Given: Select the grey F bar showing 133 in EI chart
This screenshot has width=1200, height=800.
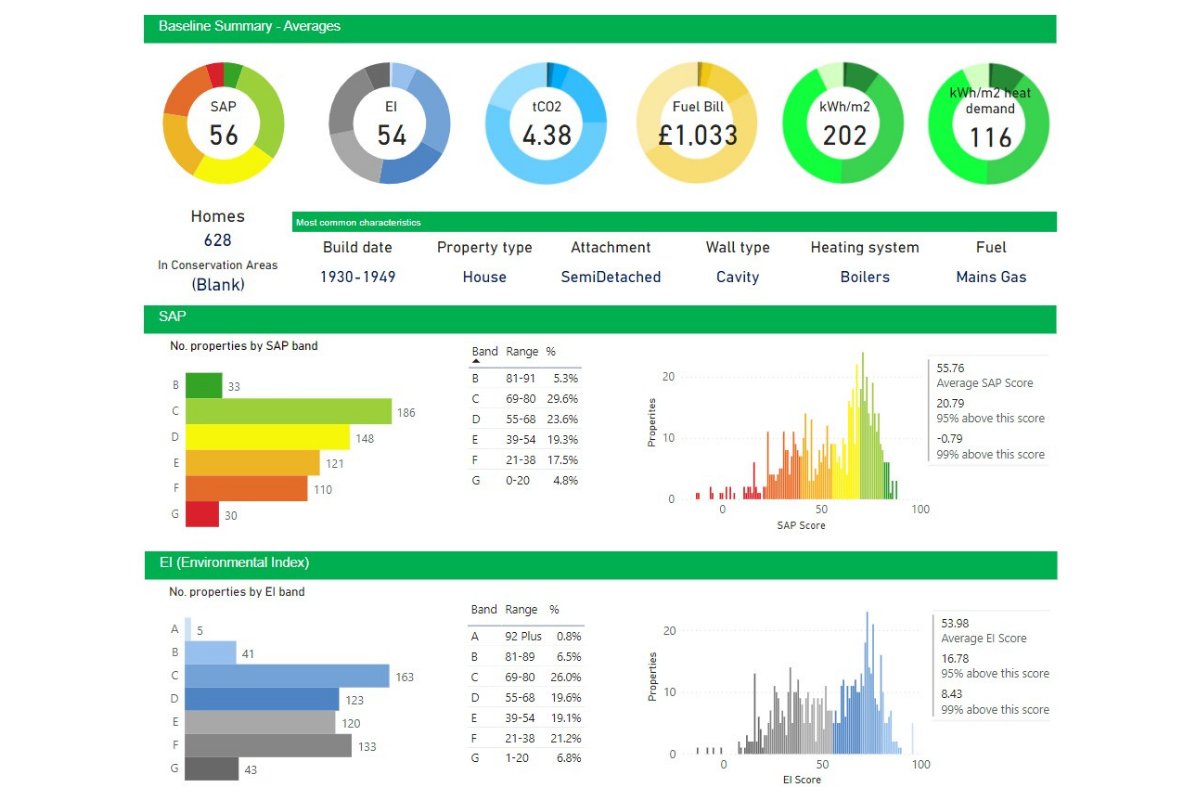Looking at the screenshot, I should pyautogui.click(x=268, y=745).
